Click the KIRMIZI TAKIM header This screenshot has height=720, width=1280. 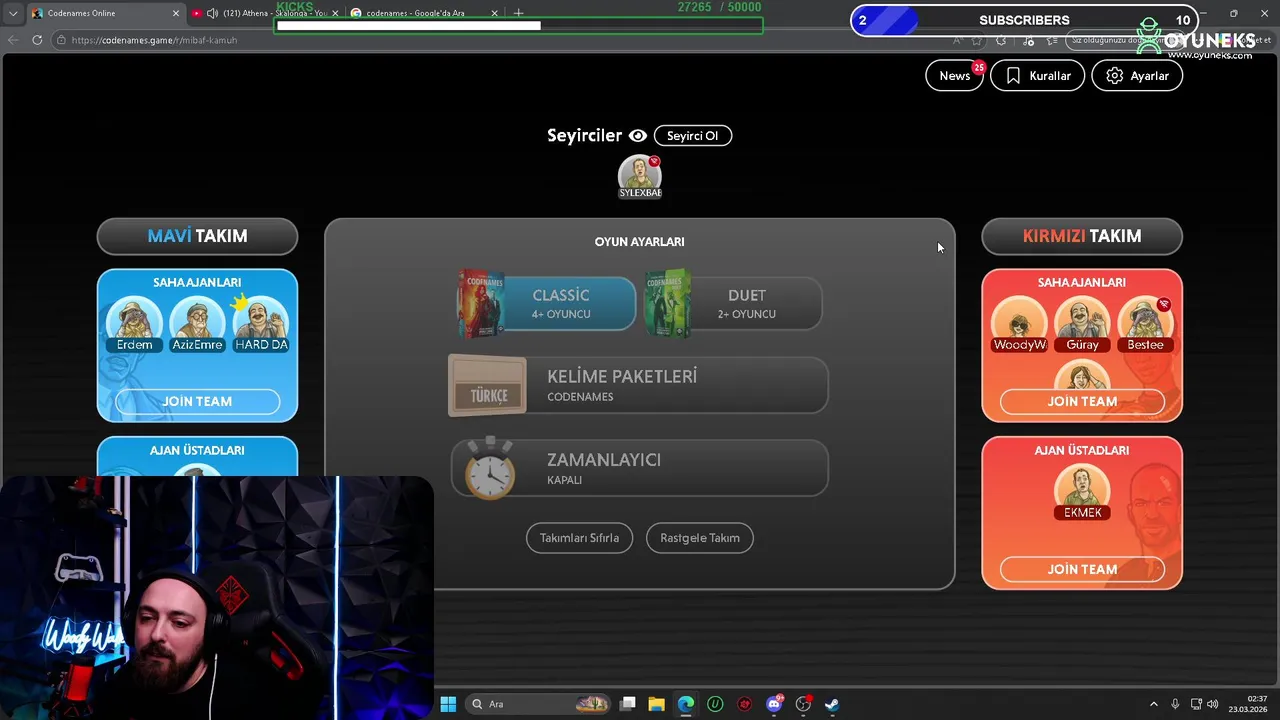pyautogui.click(x=1082, y=236)
